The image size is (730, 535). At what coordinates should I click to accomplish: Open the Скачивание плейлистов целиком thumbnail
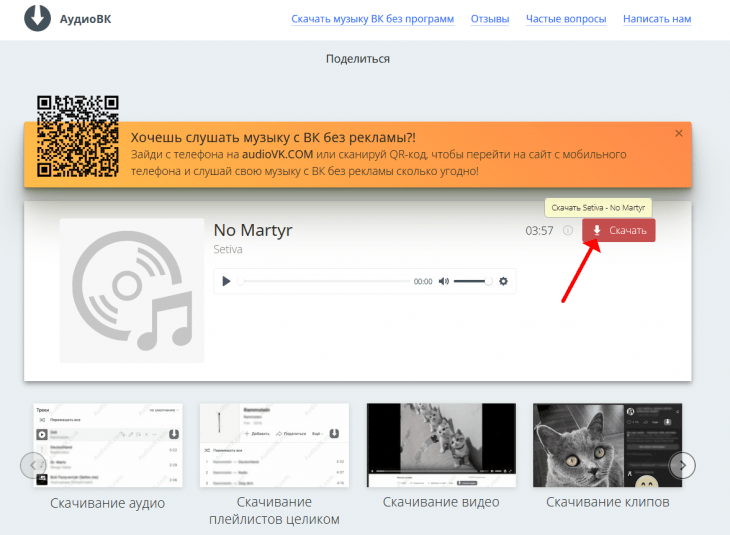click(x=274, y=445)
